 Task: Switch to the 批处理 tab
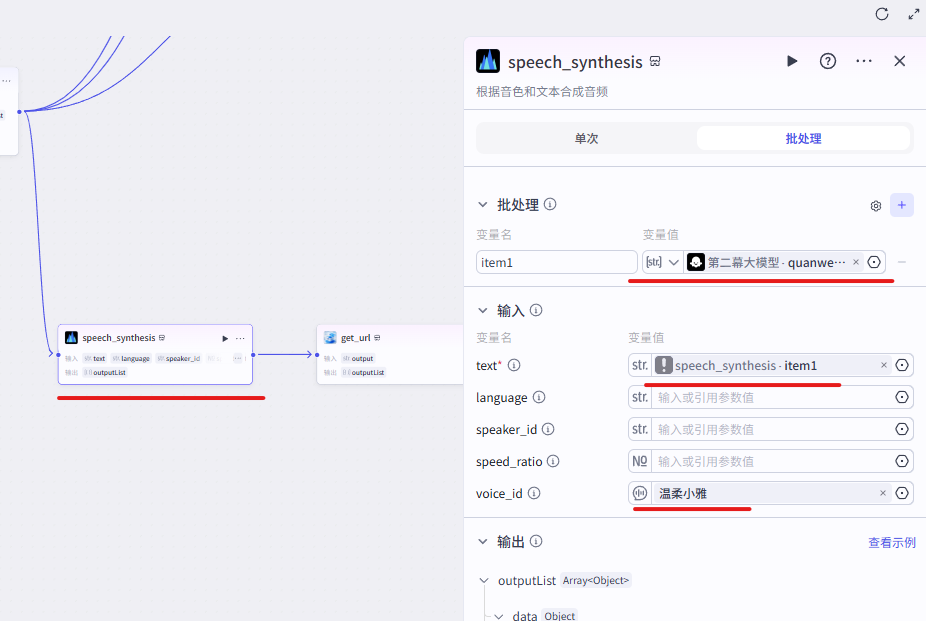point(803,138)
